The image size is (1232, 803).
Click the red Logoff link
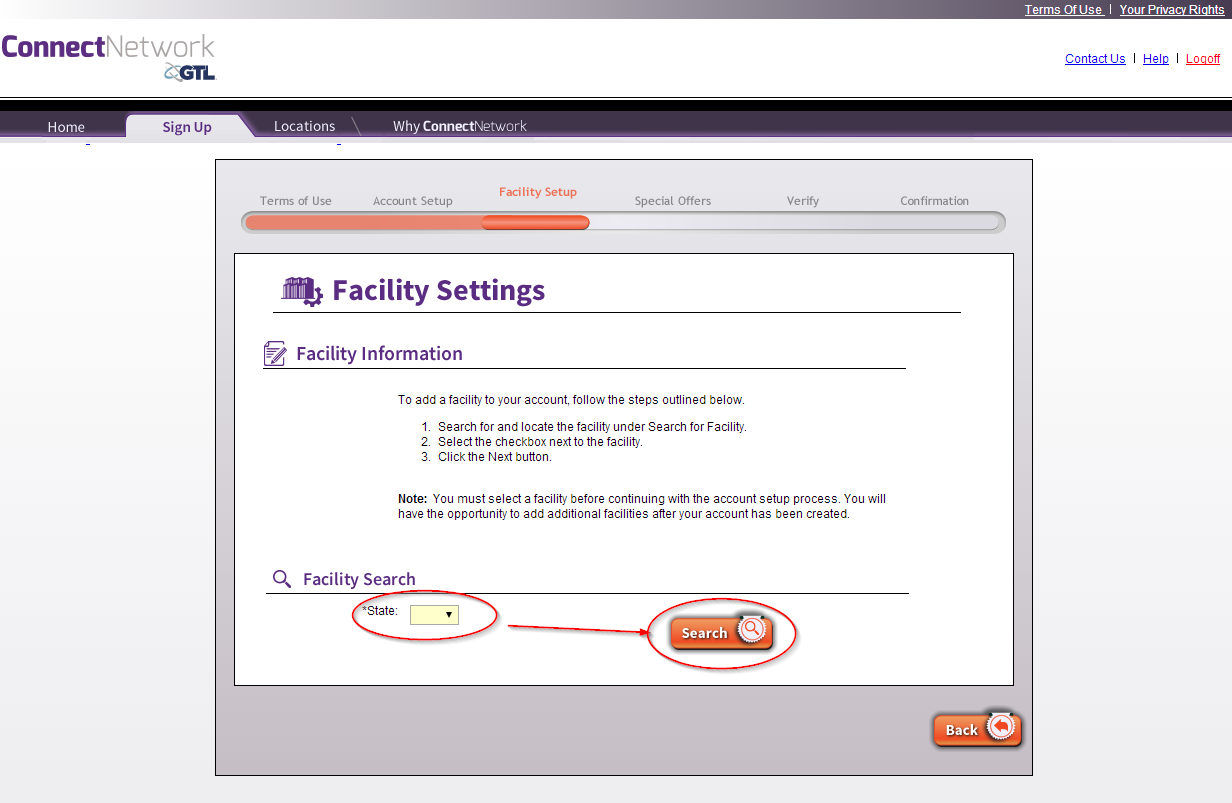pos(1203,59)
